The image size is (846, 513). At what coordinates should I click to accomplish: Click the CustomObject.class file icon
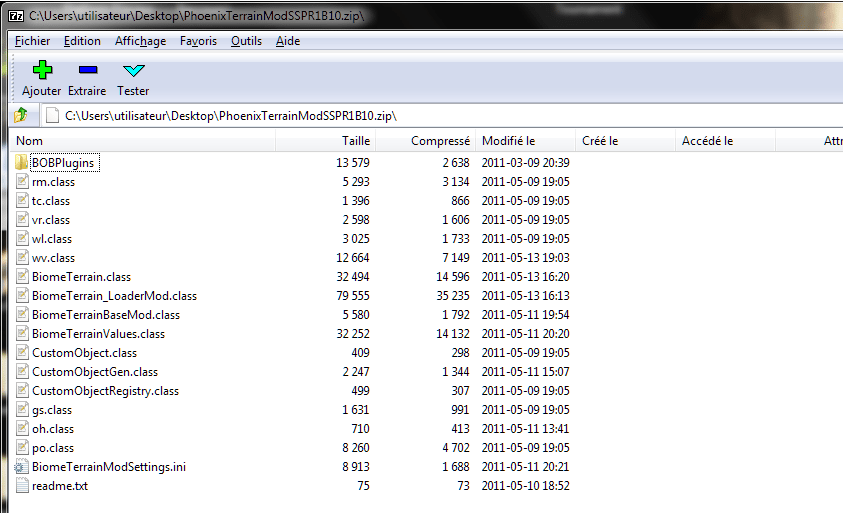(x=22, y=353)
